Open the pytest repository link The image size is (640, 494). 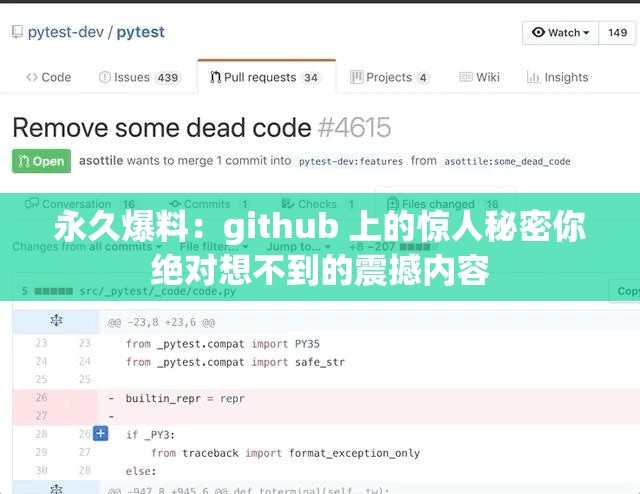(140, 32)
